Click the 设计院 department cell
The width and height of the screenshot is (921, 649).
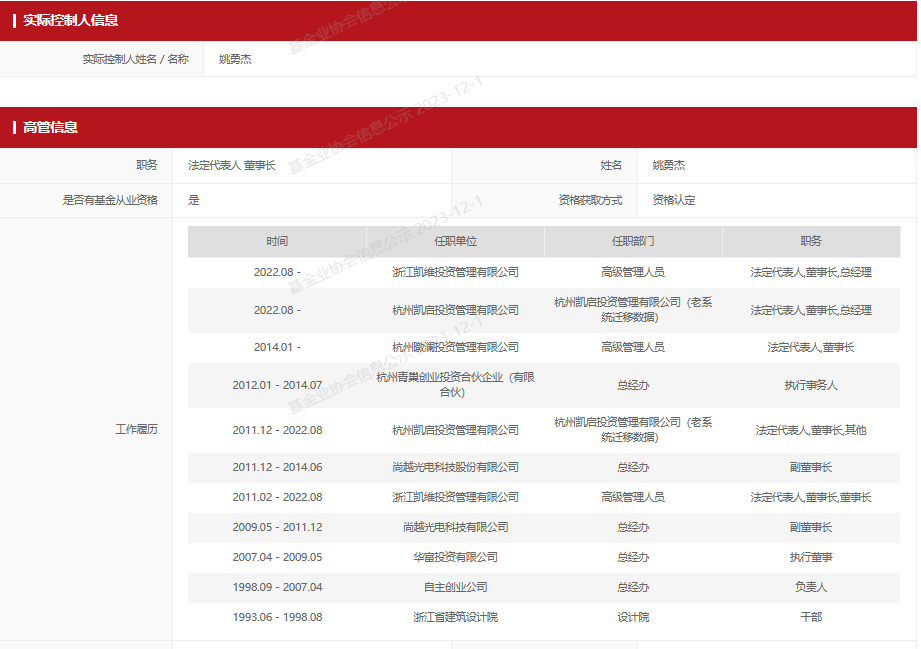[x=633, y=617]
